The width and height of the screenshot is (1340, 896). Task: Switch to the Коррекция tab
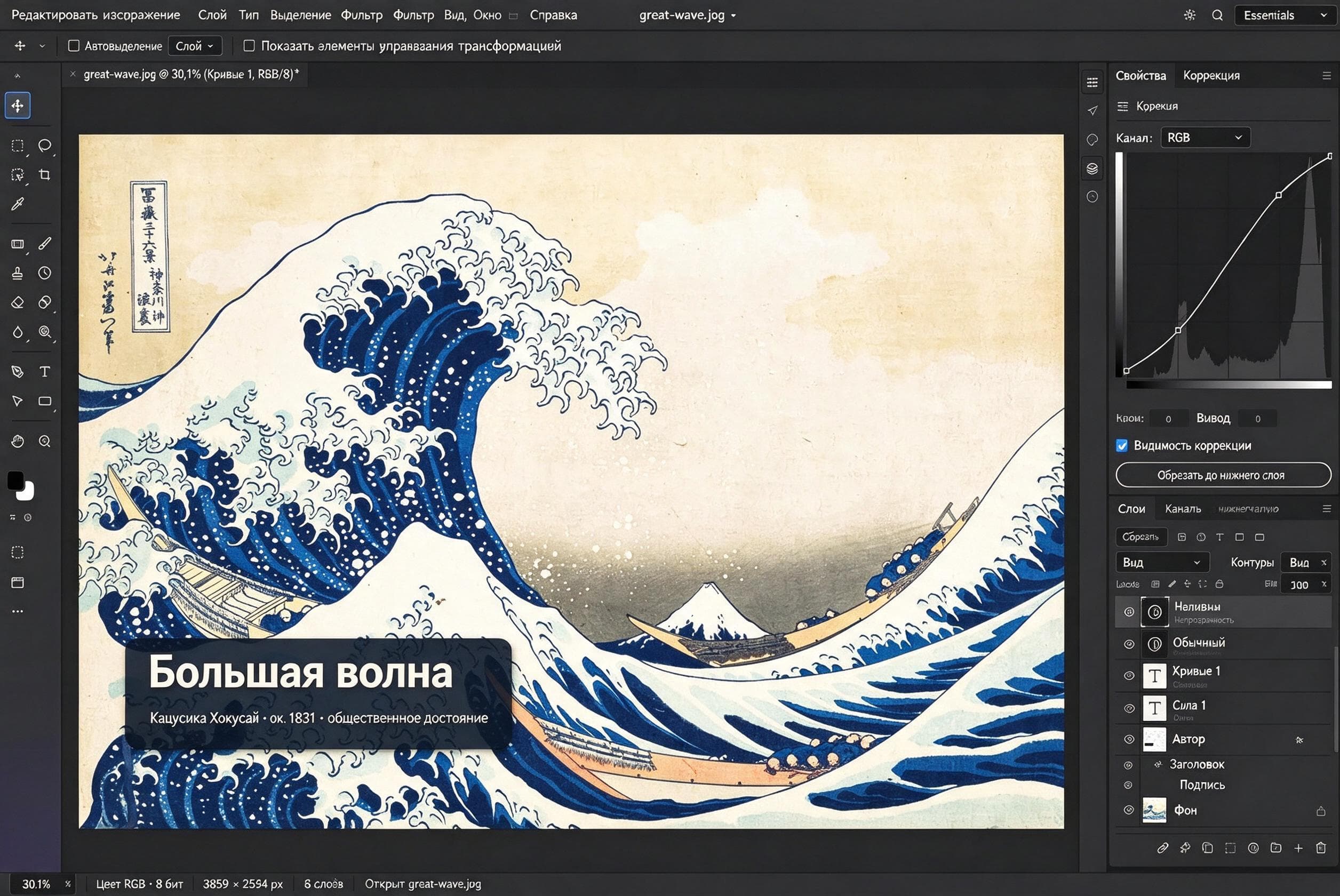(x=1211, y=75)
